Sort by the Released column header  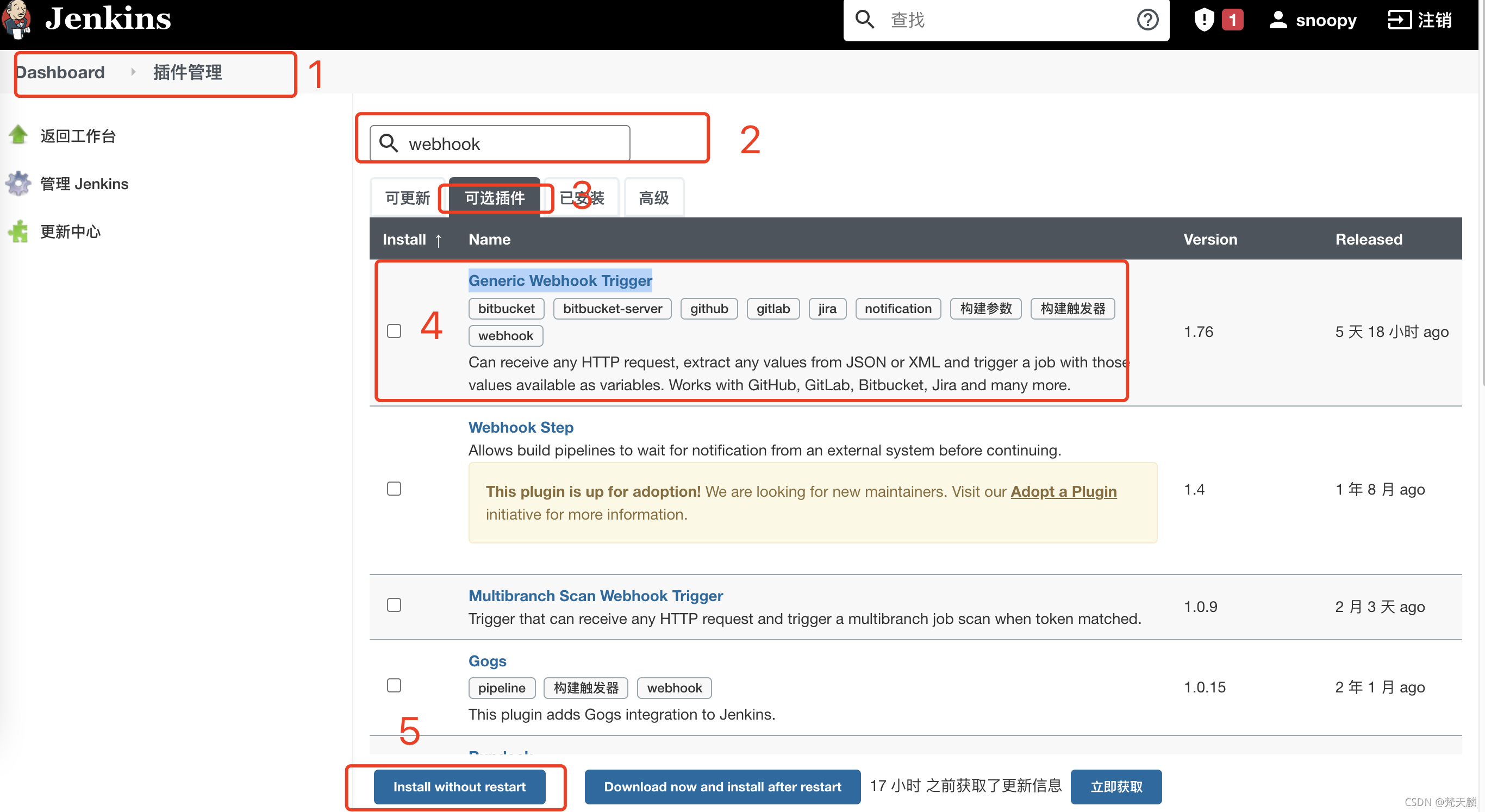click(1369, 239)
